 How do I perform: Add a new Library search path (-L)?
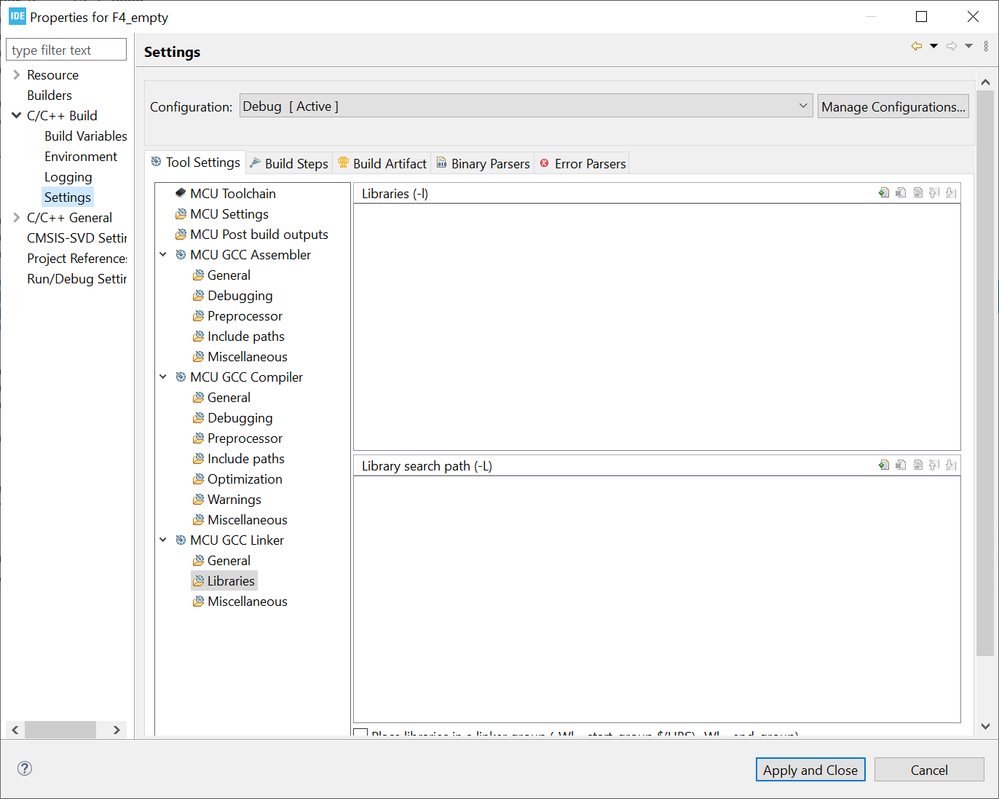point(884,465)
